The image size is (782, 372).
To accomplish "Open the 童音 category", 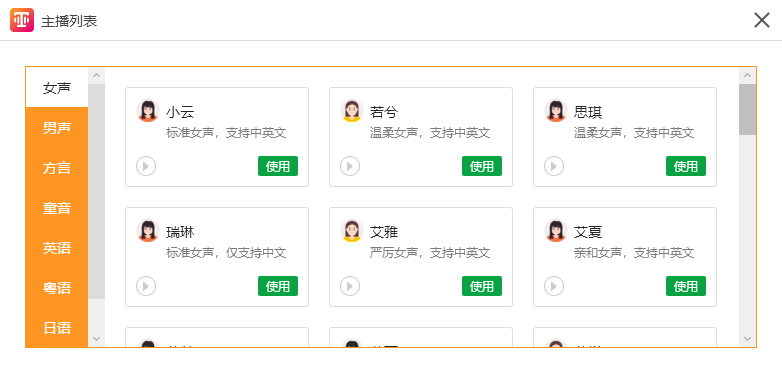I will tap(57, 208).
